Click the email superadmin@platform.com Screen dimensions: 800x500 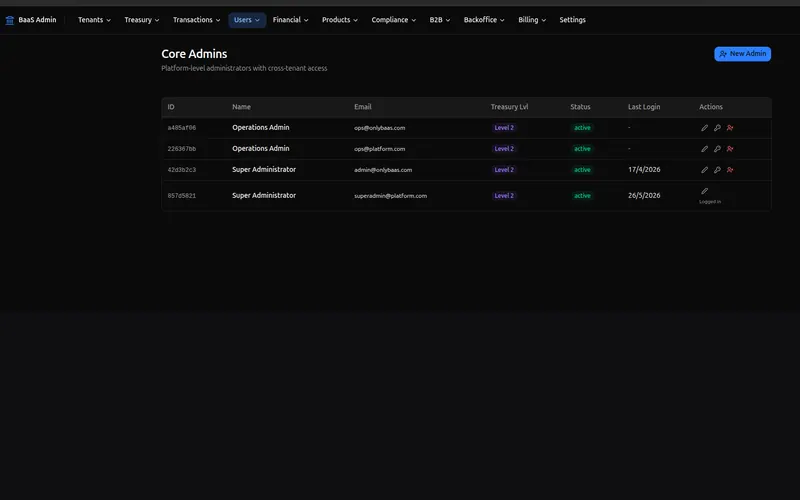[x=390, y=196]
